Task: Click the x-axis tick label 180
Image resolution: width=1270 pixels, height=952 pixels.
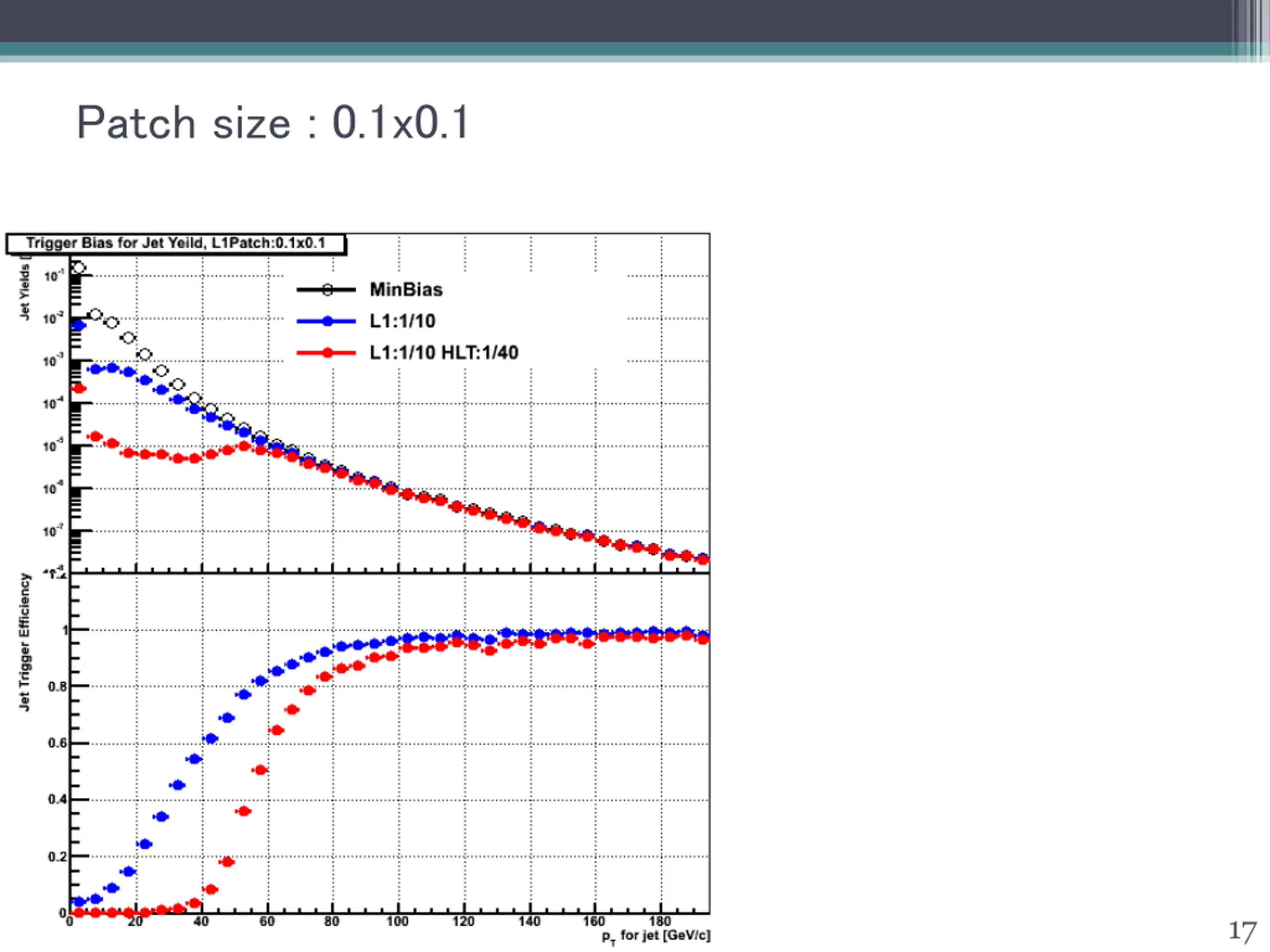Action: [x=660, y=922]
